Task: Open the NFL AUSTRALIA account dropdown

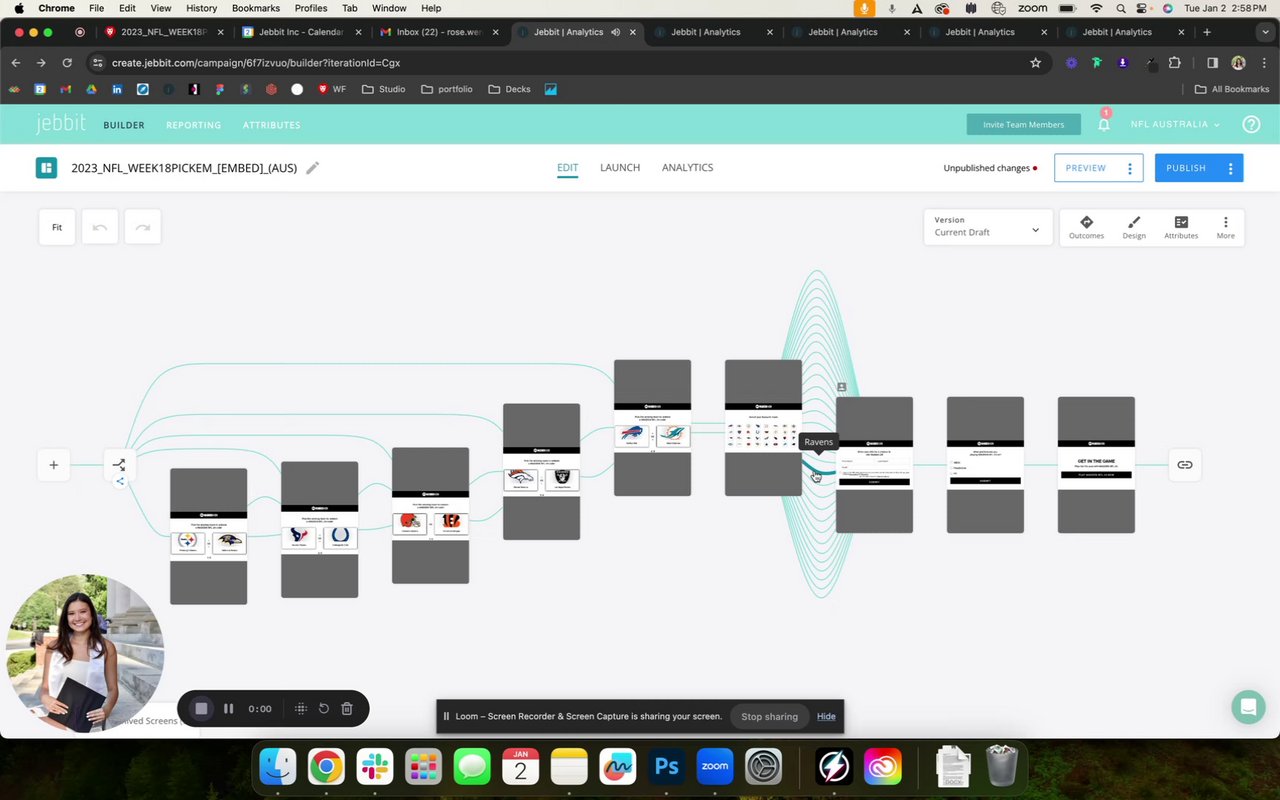Action: pos(1175,125)
